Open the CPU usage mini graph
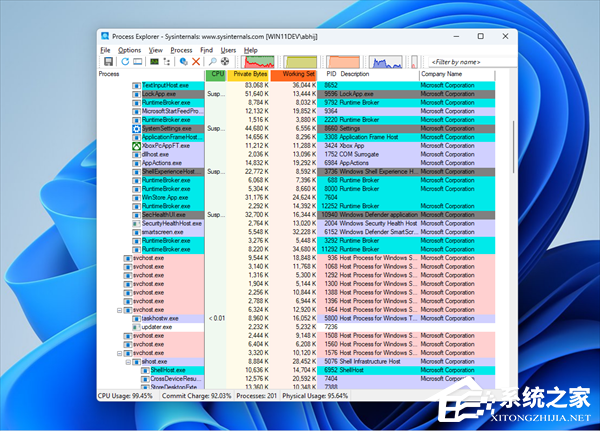The image size is (600, 431). pos(259,62)
